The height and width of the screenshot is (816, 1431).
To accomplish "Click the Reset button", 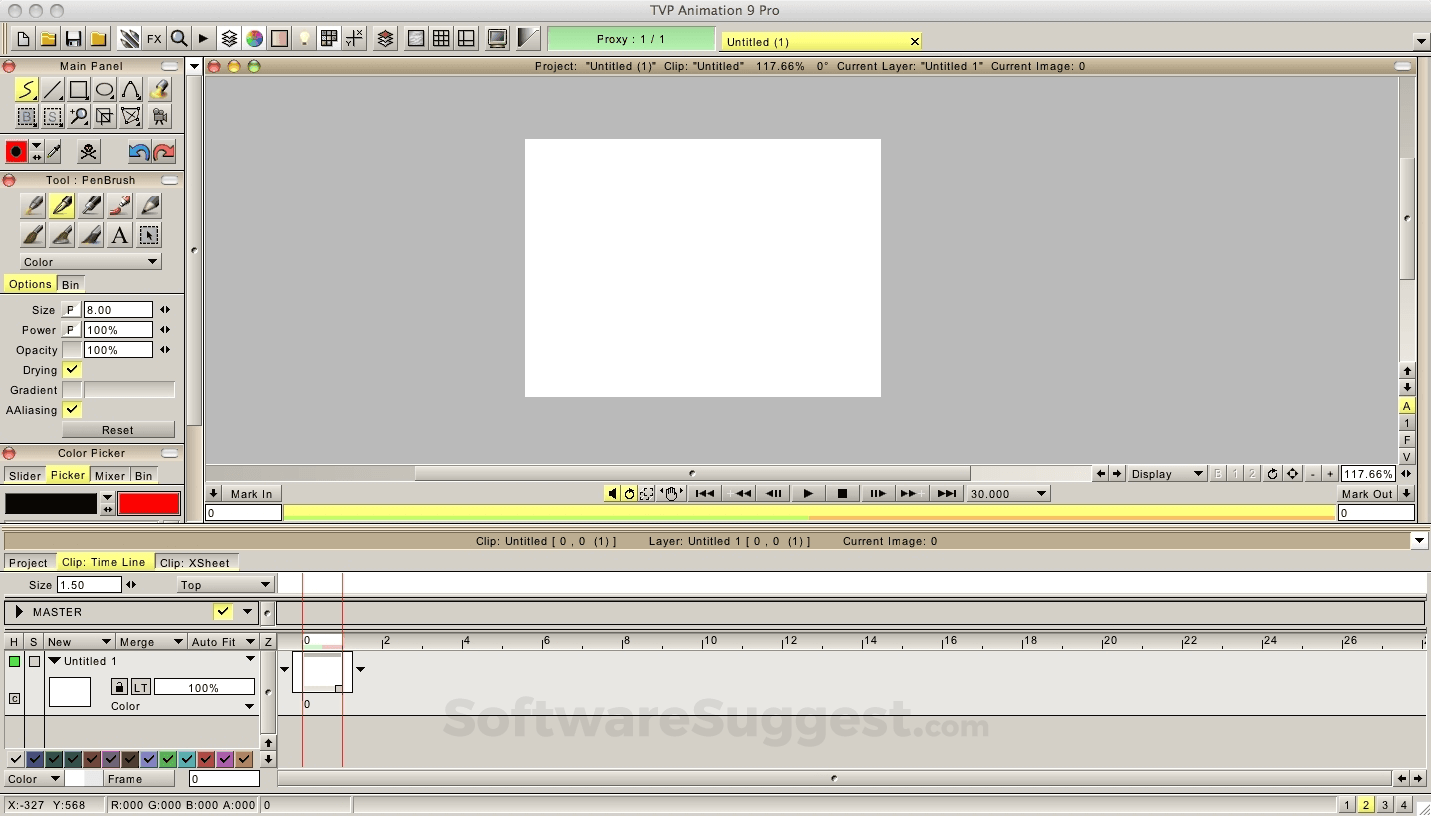I will 118,430.
